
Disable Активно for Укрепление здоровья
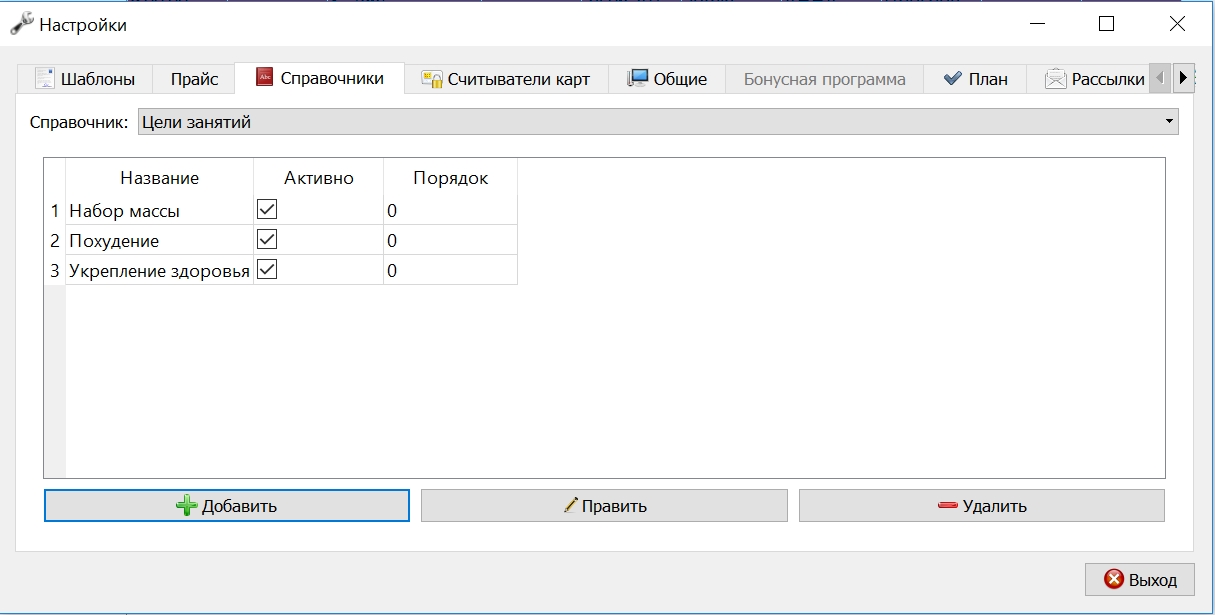tap(267, 270)
